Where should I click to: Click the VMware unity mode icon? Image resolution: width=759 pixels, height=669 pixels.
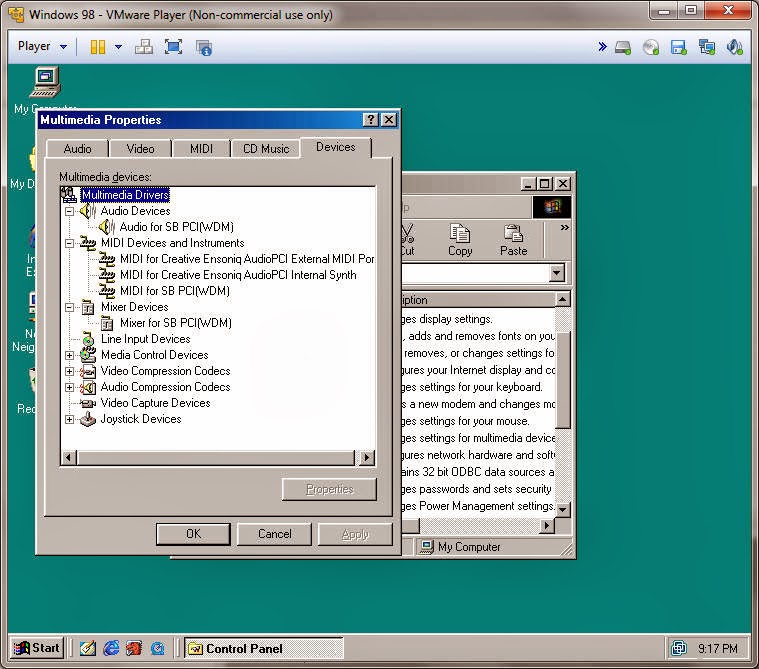[204, 47]
